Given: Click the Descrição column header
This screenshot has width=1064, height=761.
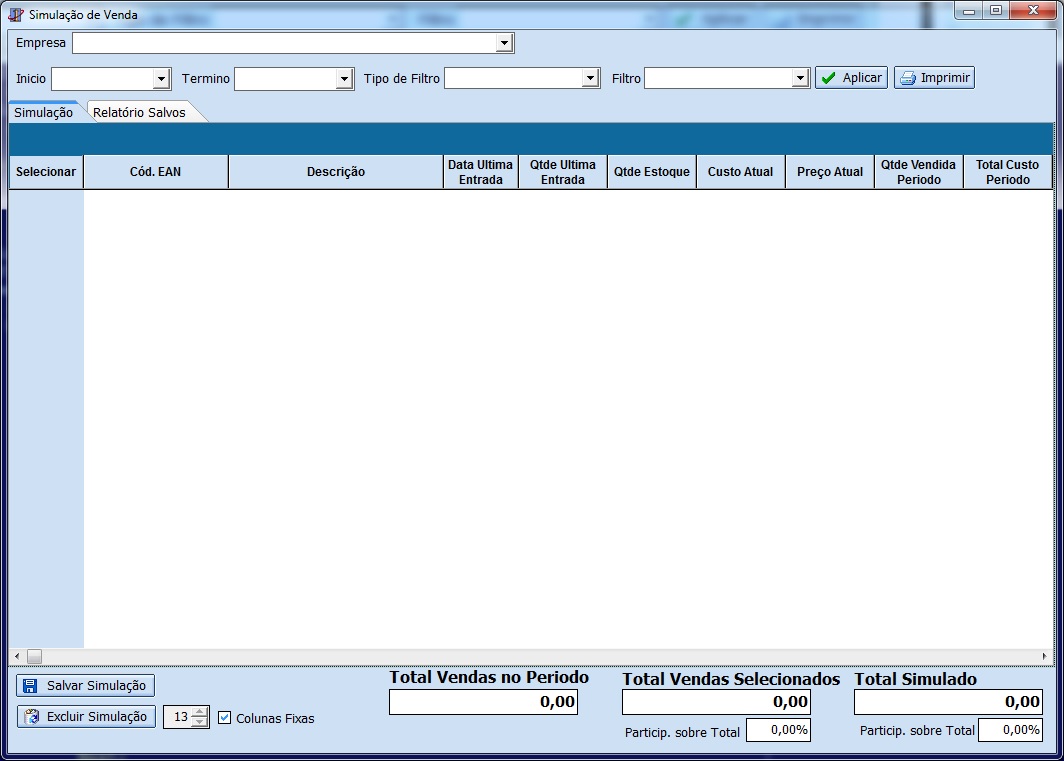Looking at the screenshot, I should click(335, 172).
